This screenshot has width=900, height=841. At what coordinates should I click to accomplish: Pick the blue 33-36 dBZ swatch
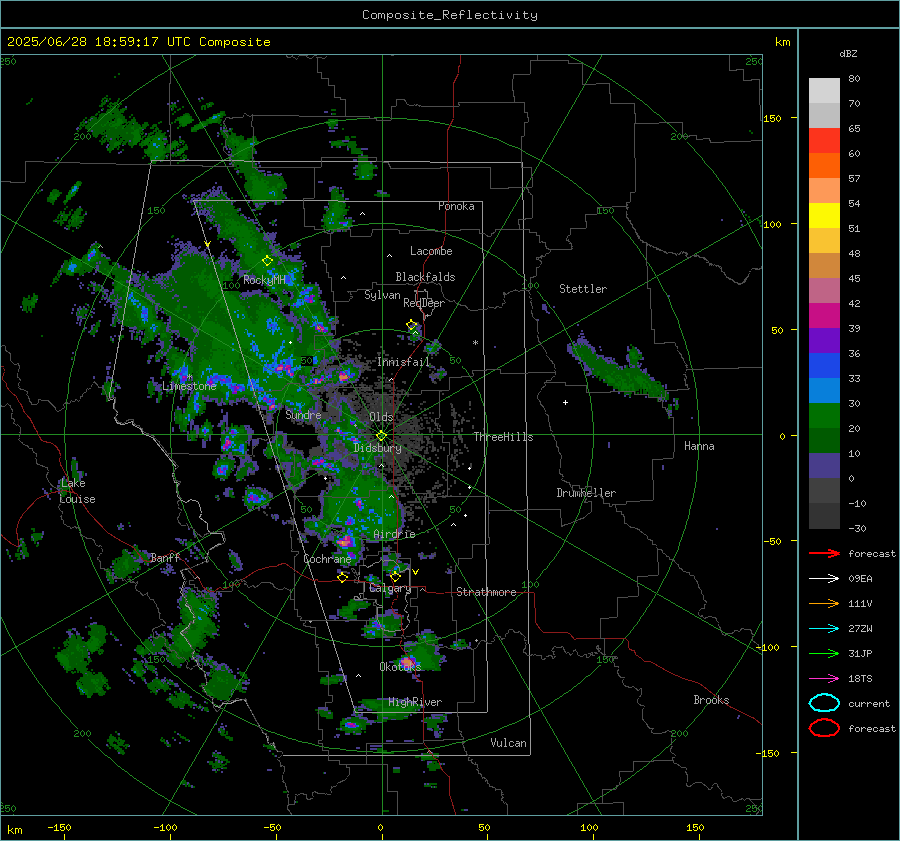[824, 366]
